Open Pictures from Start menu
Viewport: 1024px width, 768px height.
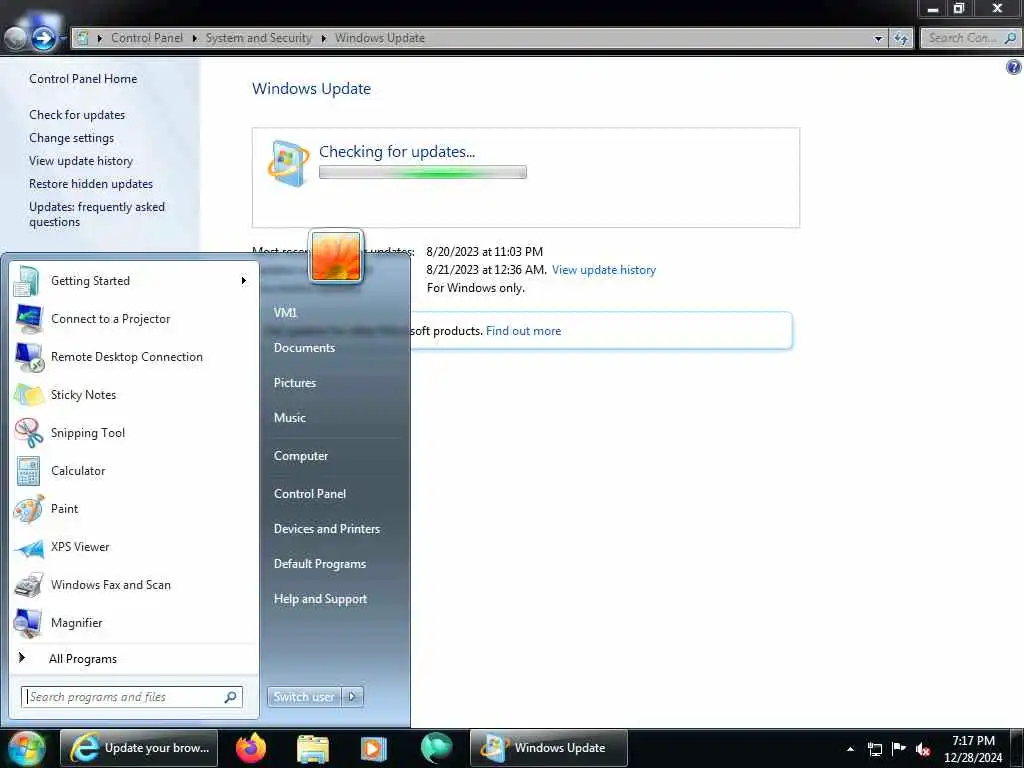tap(295, 383)
